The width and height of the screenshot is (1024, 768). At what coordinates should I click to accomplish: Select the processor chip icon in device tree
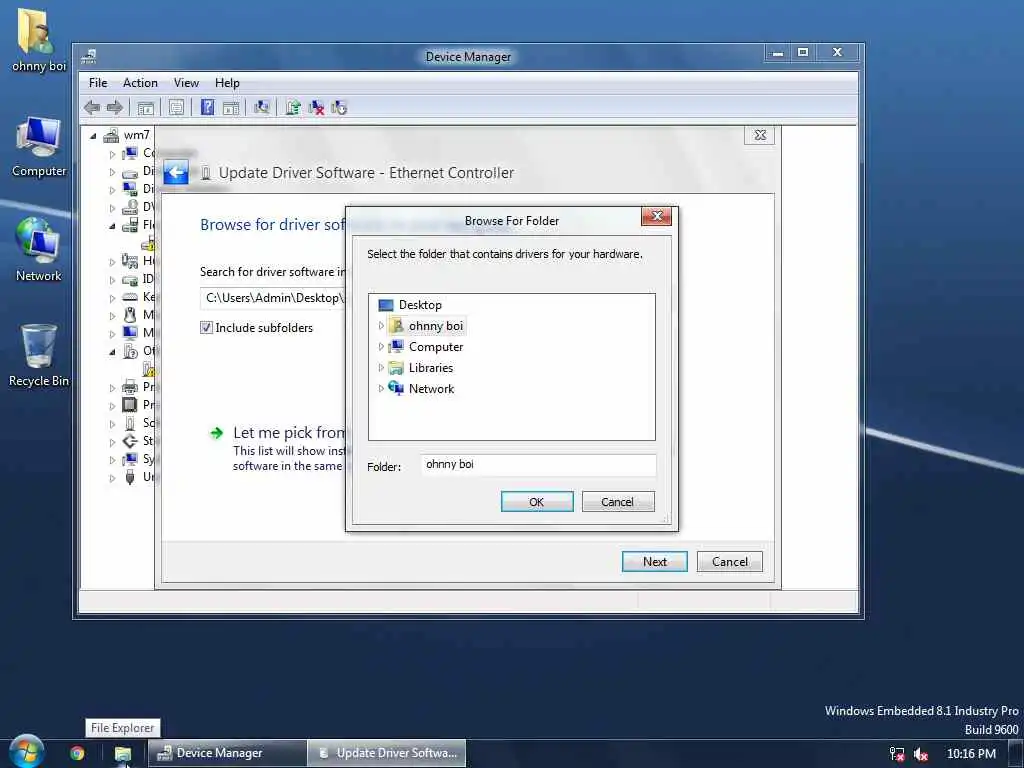pyautogui.click(x=130, y=405)
